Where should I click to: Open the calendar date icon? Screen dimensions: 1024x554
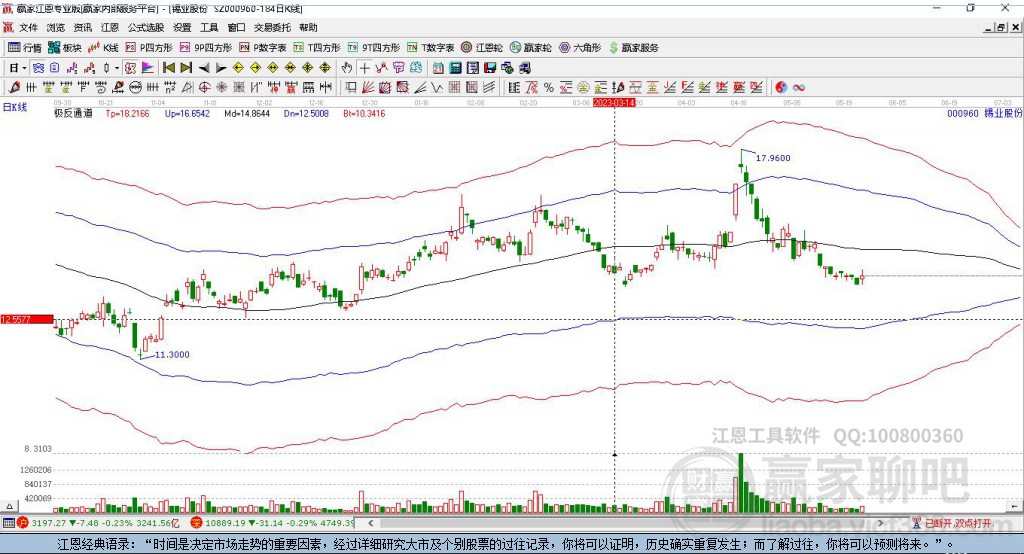click(438, 68)
